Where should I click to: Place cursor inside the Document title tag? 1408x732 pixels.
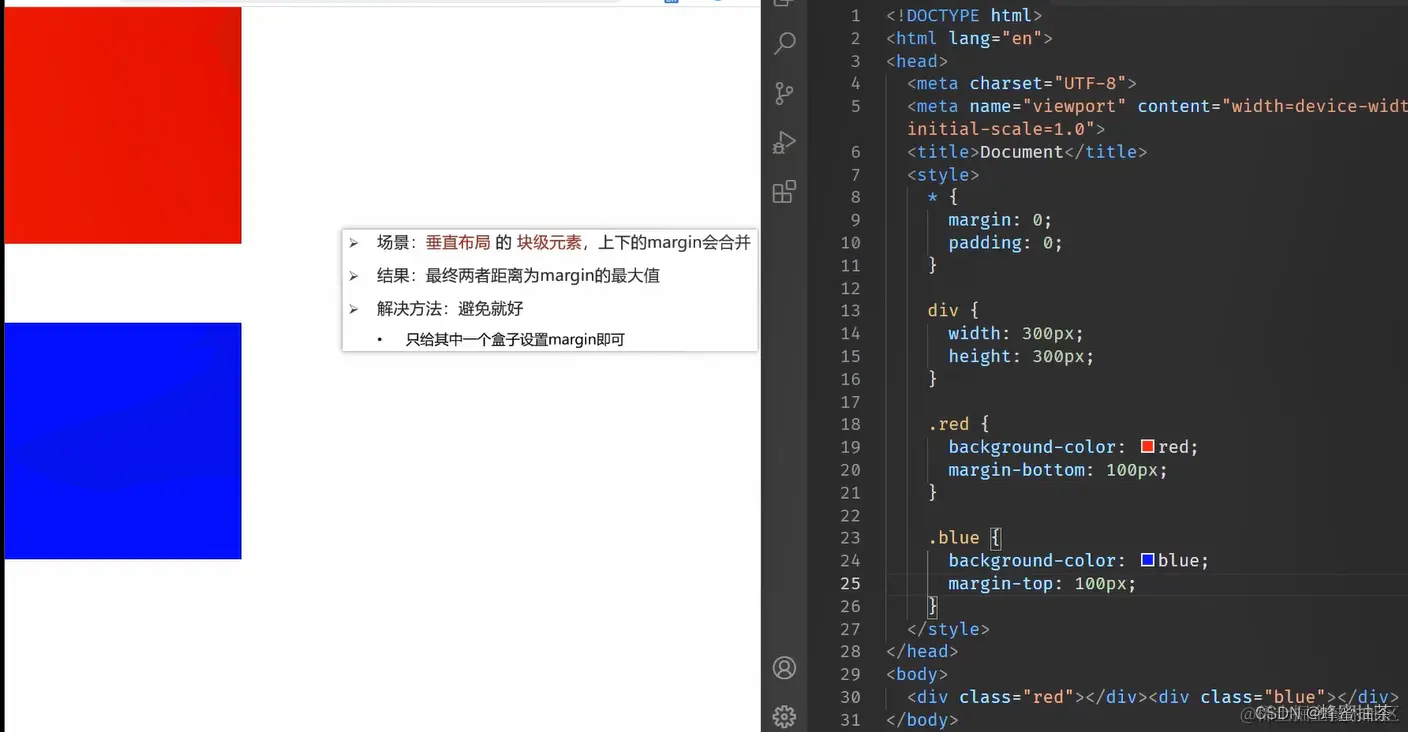[x=1022, y=151]
